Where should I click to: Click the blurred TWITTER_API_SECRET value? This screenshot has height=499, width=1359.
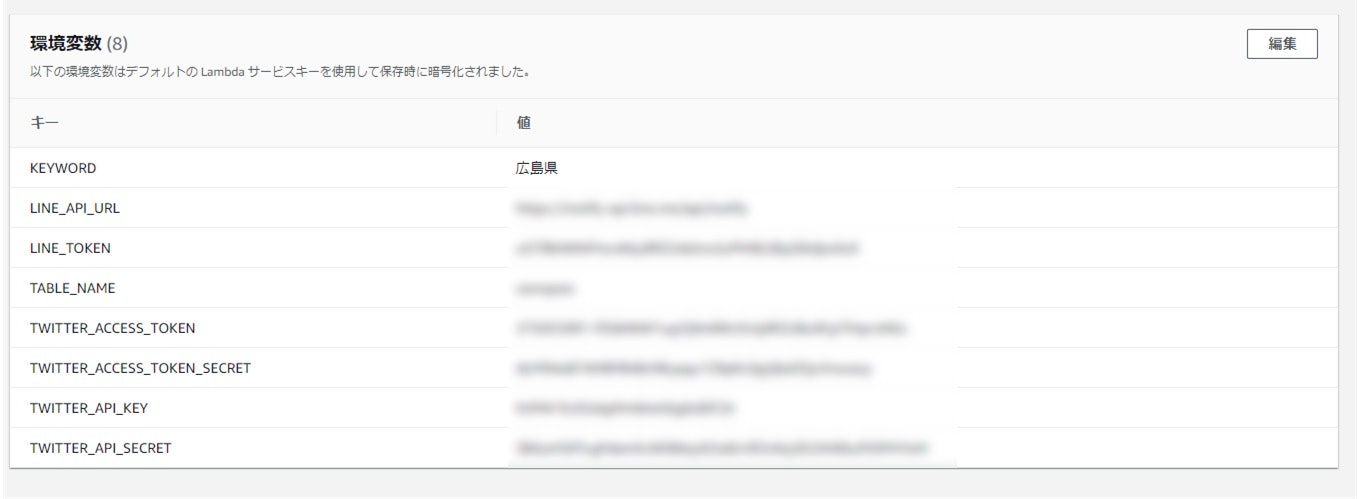click(x=722, y=448)
